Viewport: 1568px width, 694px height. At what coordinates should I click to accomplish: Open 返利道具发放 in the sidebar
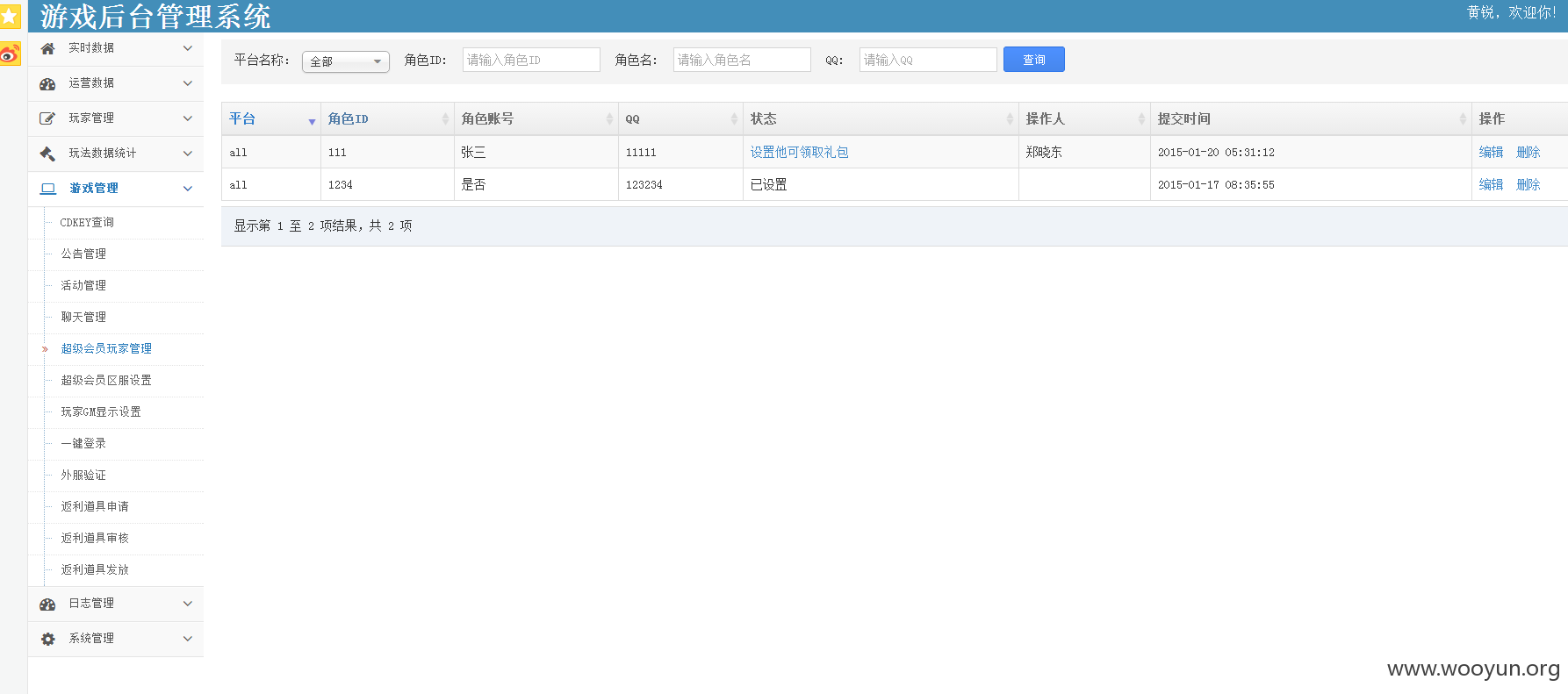click(x=95, y=570)
